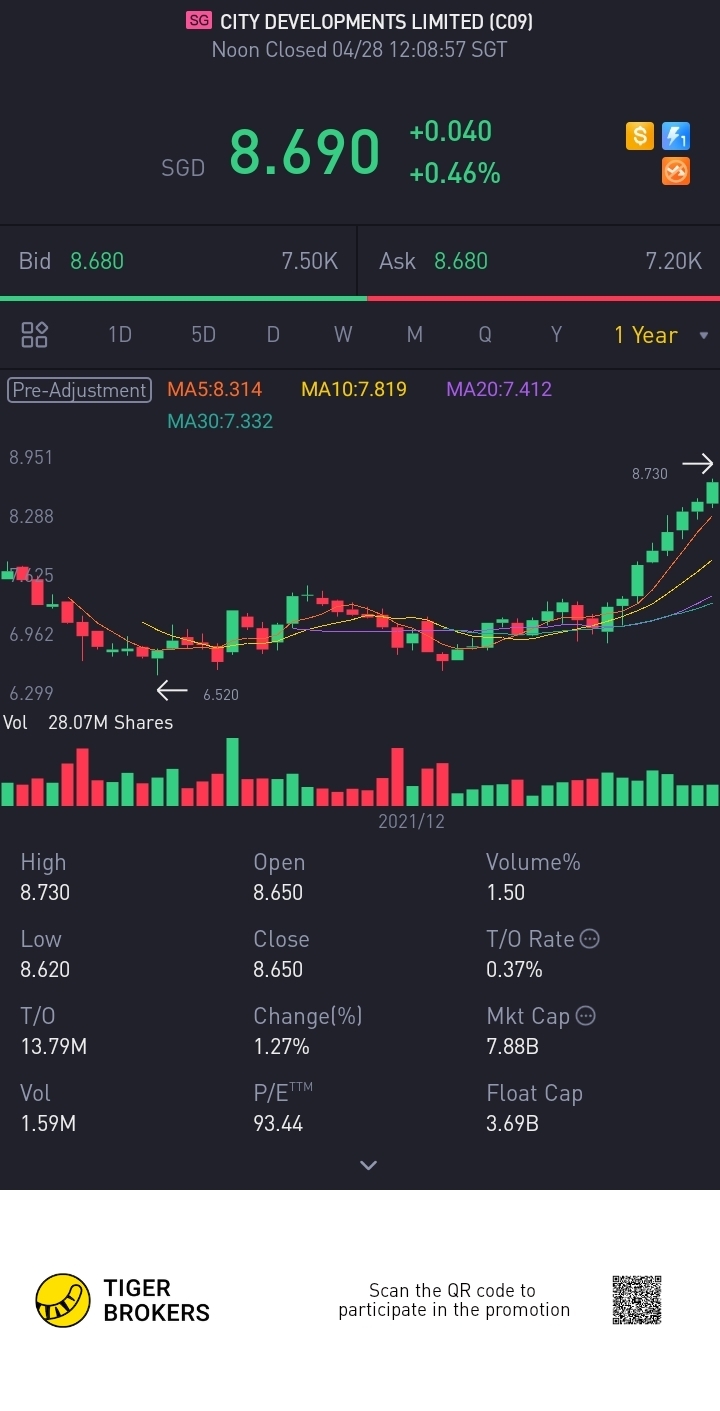Select the D daily chart tab
The width and height of the screenshot is (720, 1411).
(273, 335)
